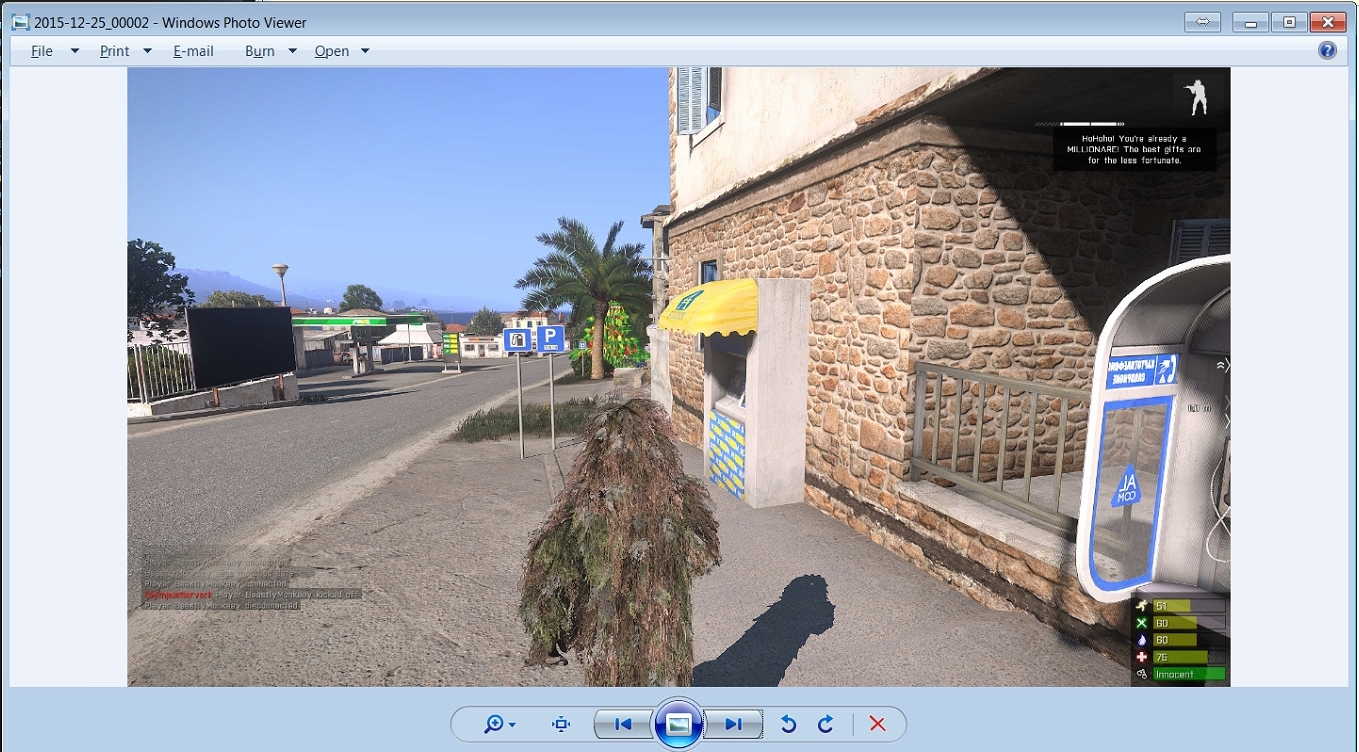This screenshot has width=1359, height=752.
Task: Click the Photo Viewer icon in title bar
Action: point(20,22)
